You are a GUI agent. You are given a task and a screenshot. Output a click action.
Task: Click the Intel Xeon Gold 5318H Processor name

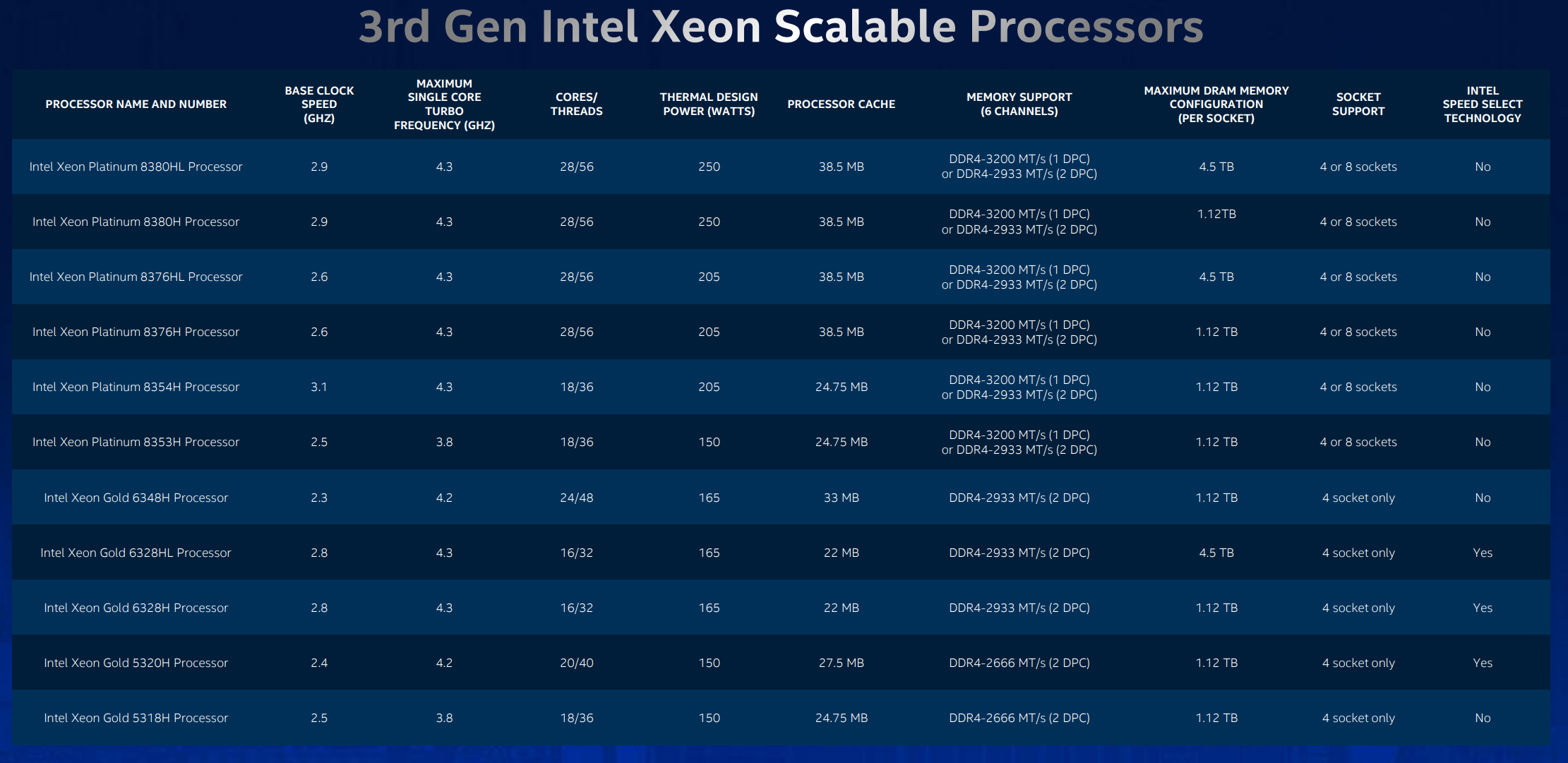click(136, 718)
